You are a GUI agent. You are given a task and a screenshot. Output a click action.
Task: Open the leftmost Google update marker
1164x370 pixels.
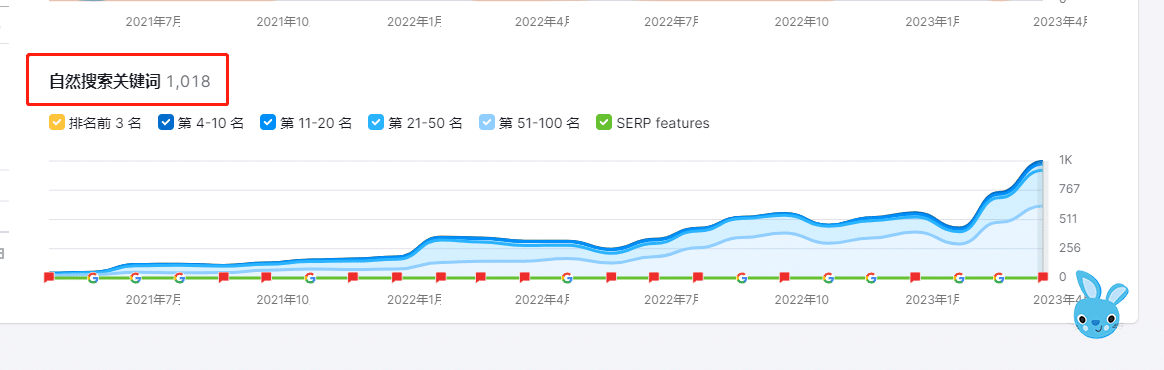click(93, 277)
